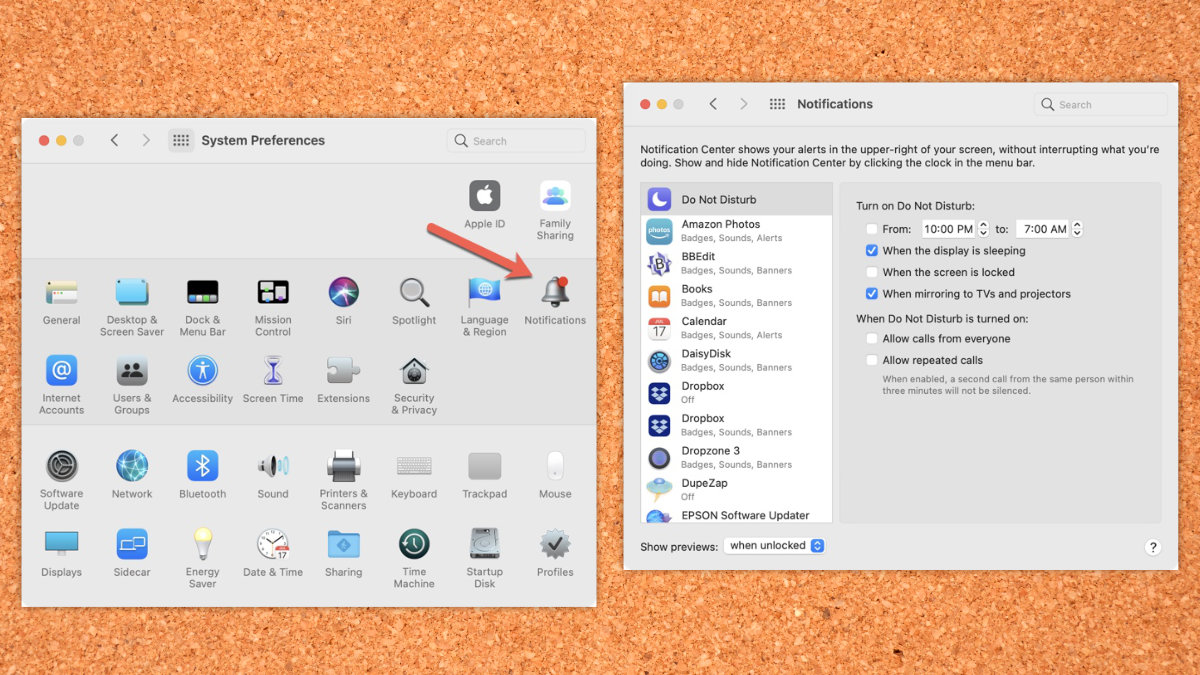Go back in Notifications window

(x=713, y=104)
